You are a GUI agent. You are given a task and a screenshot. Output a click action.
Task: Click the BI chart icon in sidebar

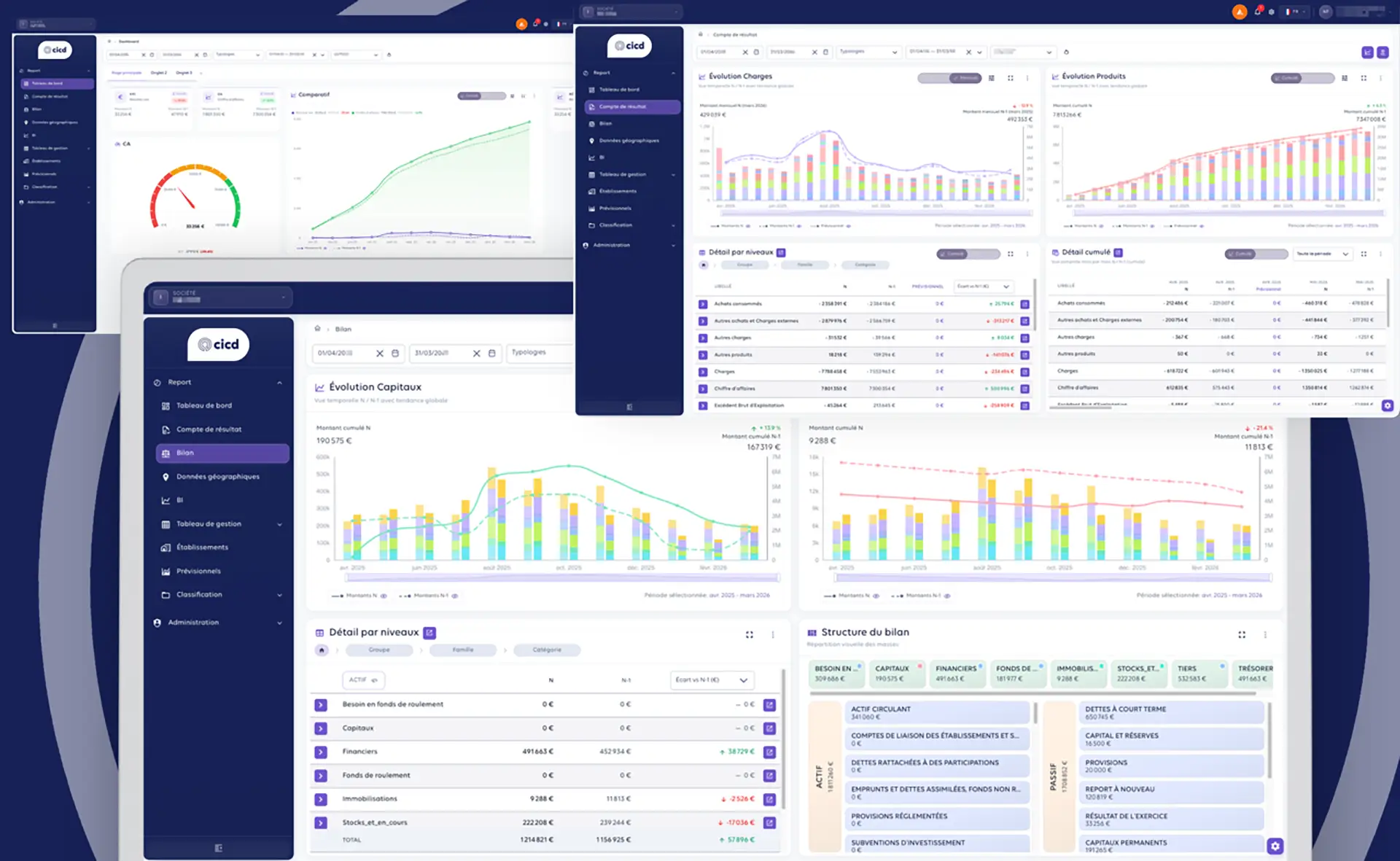(166, 500)
